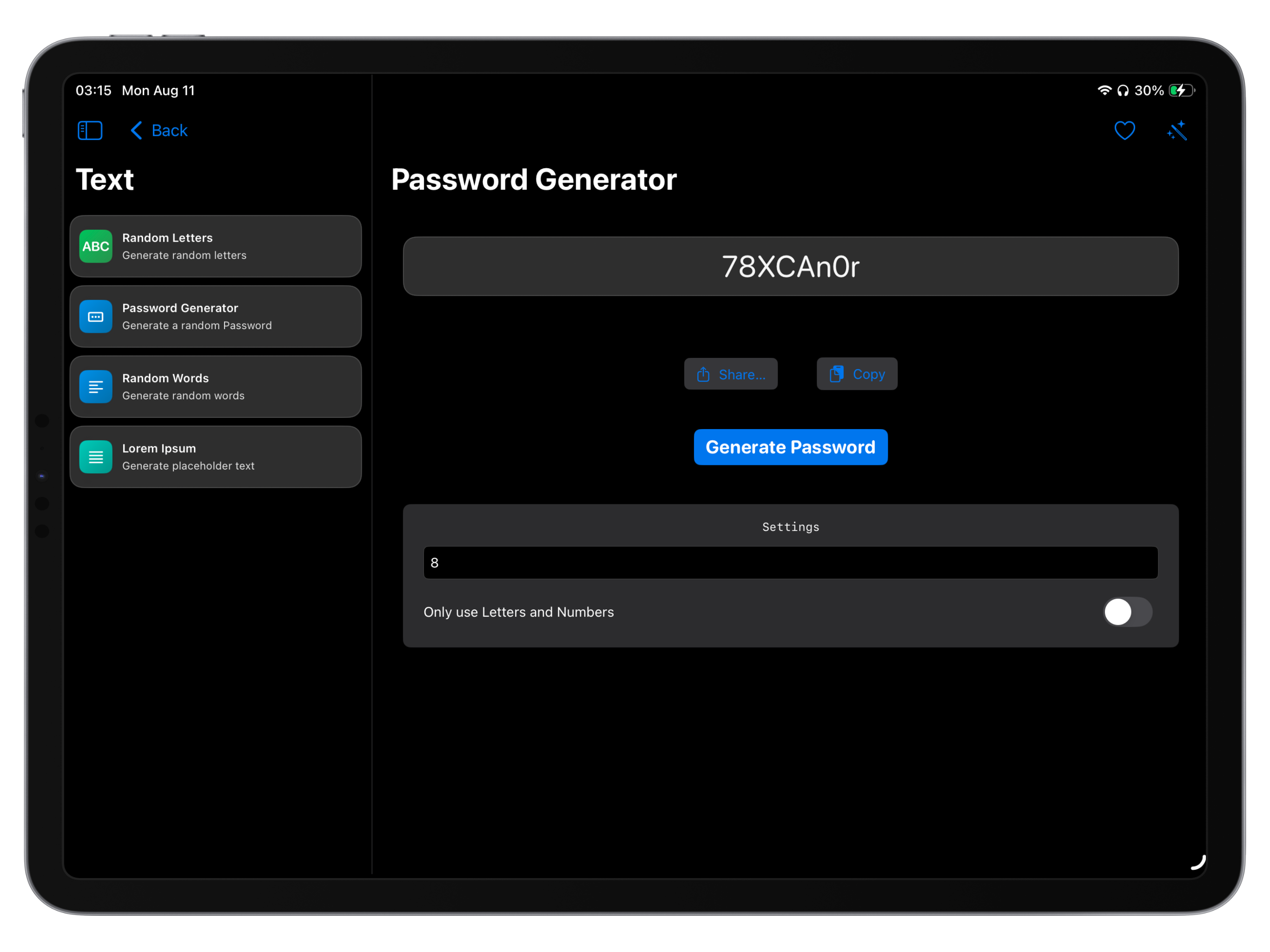Tap the battery charging icon
Screen dimensions: 1270x952
(x=1182, y=90)
